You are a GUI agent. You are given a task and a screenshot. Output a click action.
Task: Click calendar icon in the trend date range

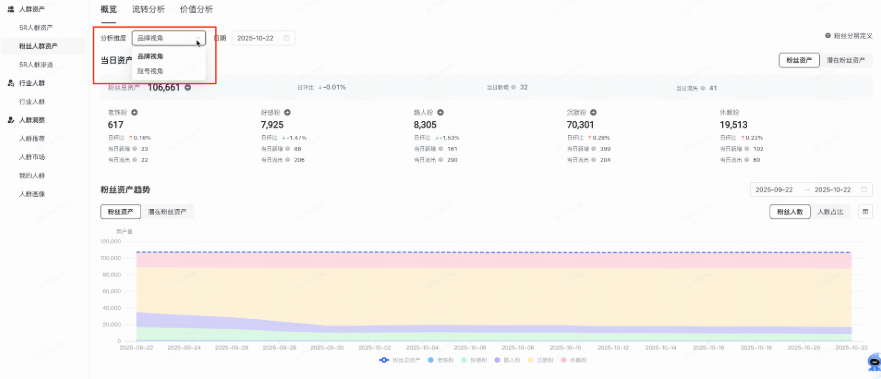864,190
